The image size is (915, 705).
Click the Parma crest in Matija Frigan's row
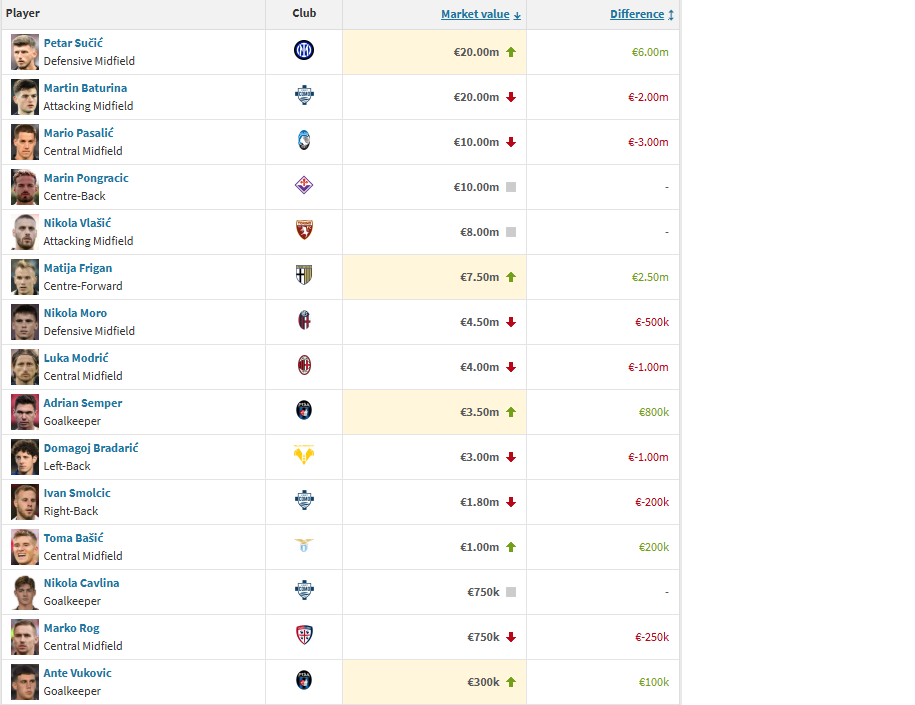pos(304,276)
